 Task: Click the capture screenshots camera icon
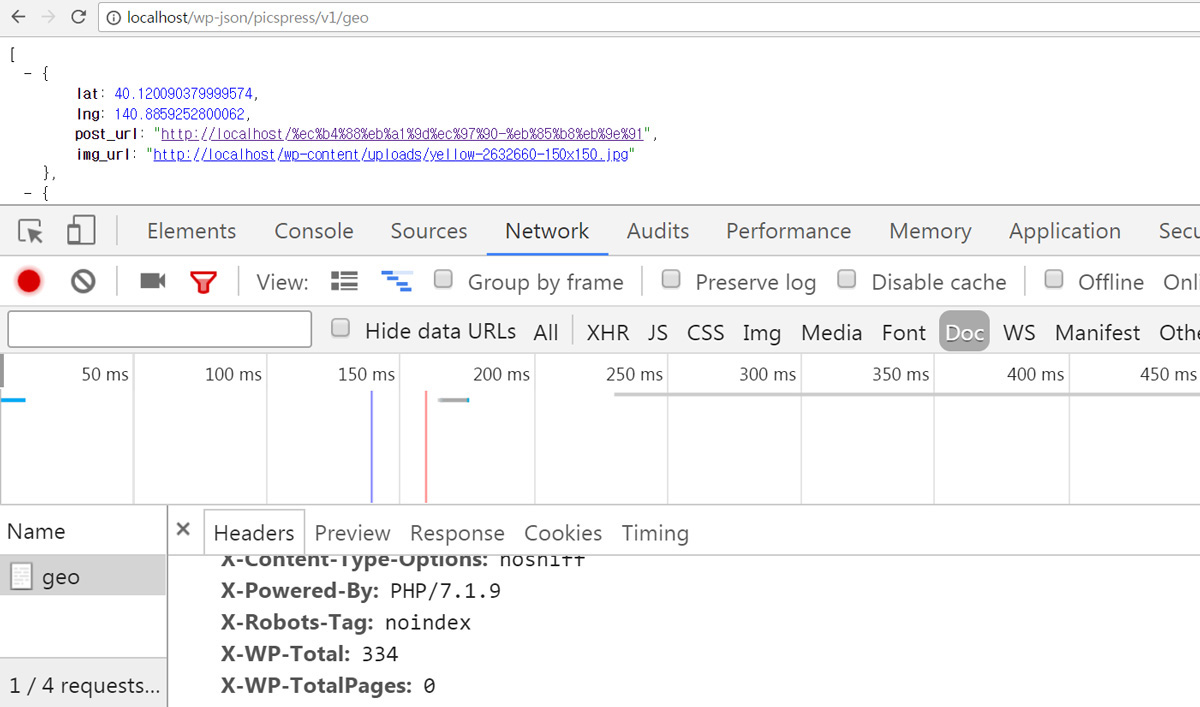[152, 282]
